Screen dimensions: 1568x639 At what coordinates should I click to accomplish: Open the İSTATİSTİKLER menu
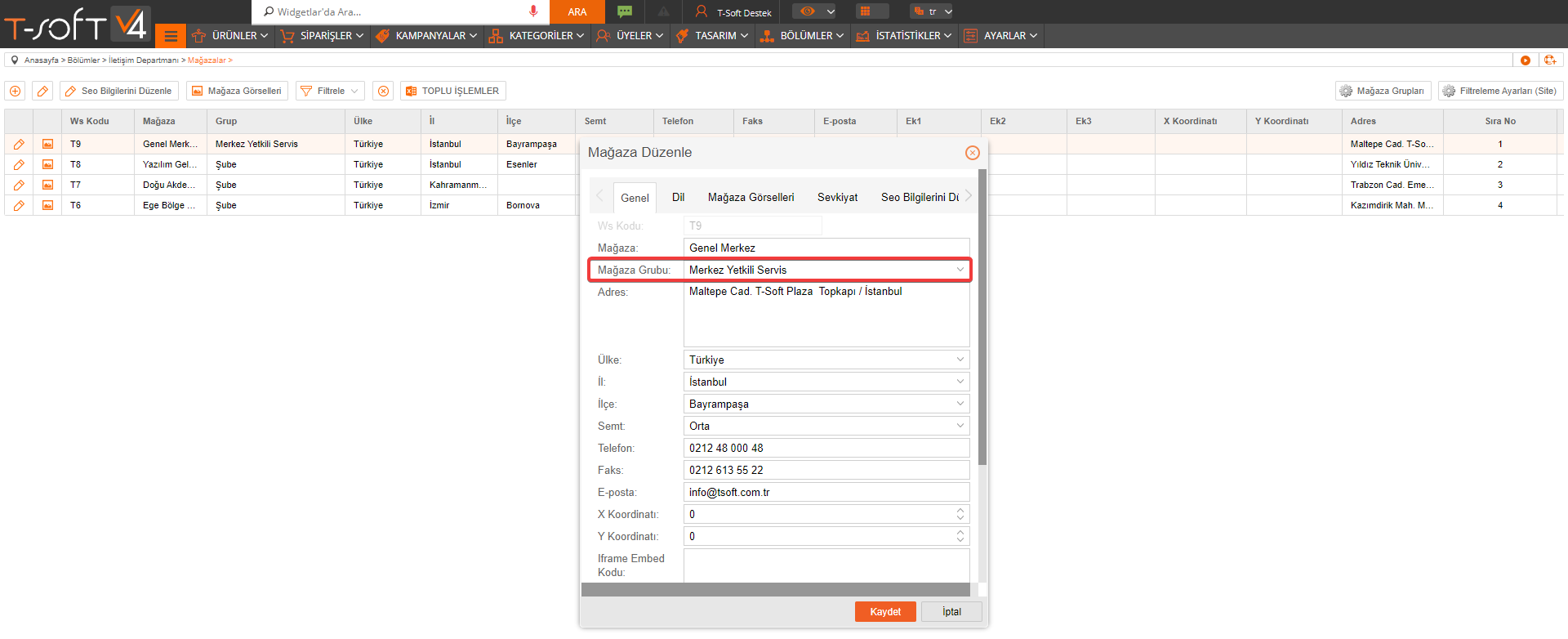[904, 36]
